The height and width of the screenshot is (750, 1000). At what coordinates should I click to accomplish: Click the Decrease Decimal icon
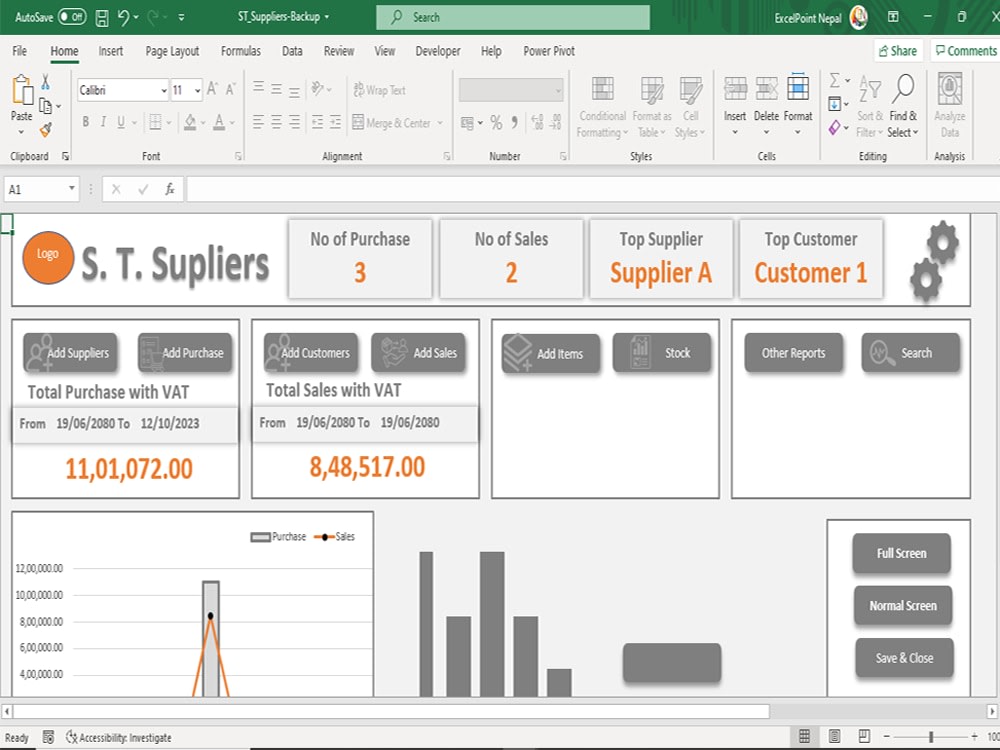[x=556, y=123]
